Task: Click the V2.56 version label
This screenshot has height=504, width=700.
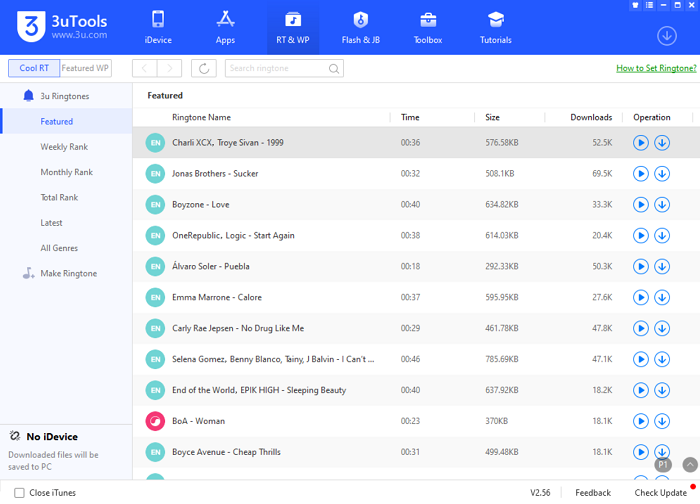Action: [x=540, y=492]
